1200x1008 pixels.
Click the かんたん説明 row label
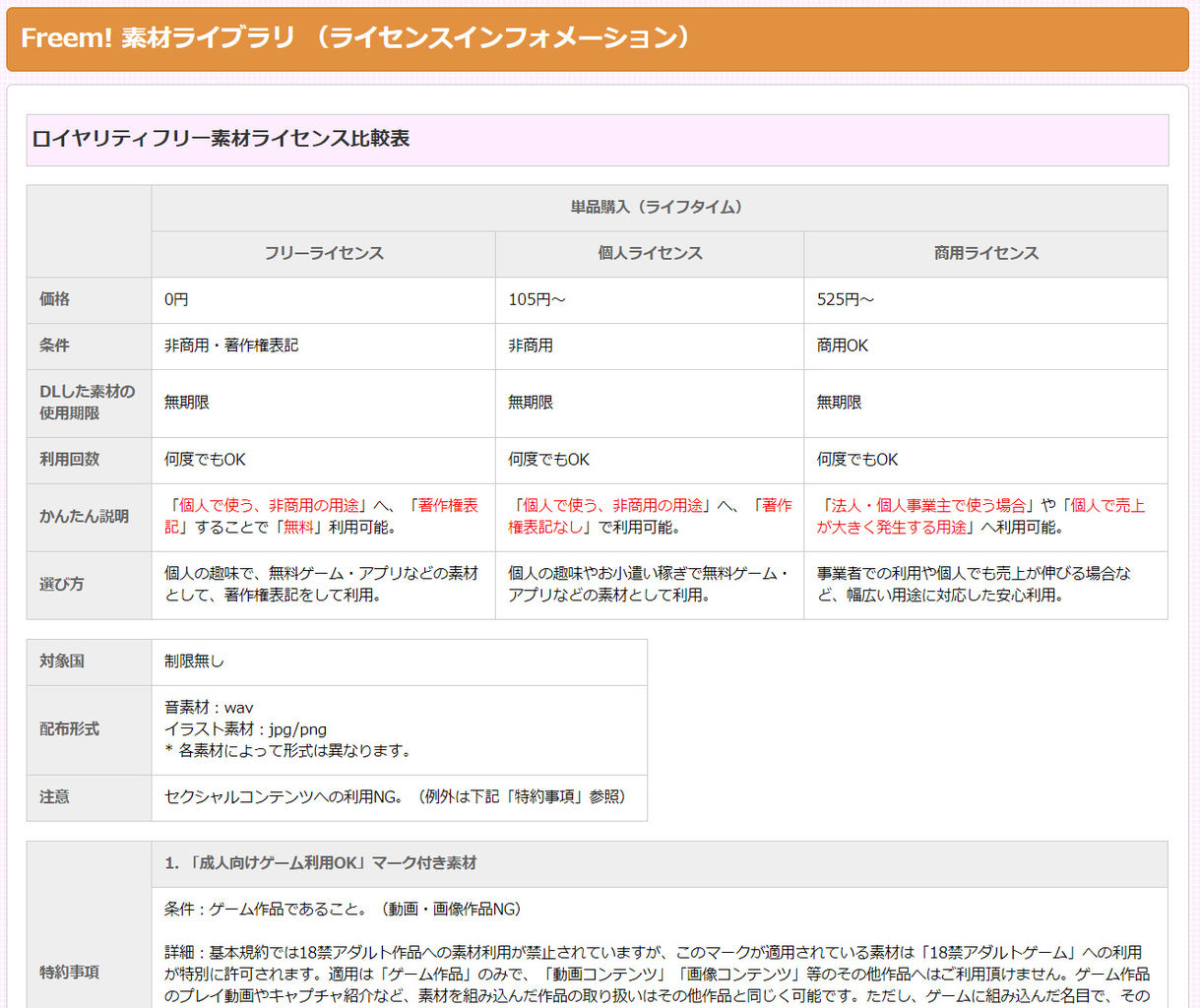89,518
